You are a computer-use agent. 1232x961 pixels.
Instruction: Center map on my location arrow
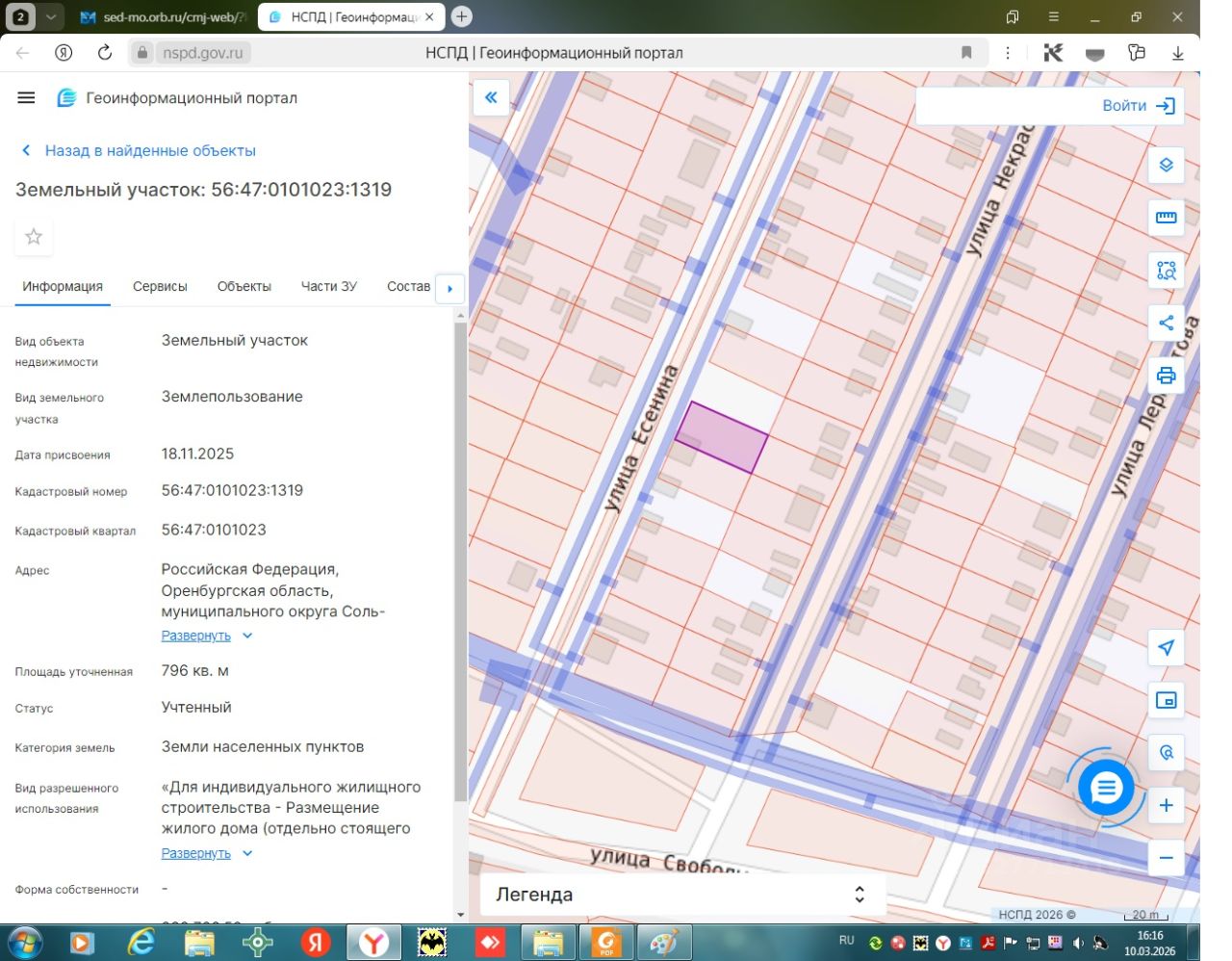(x=1166, y=647)
